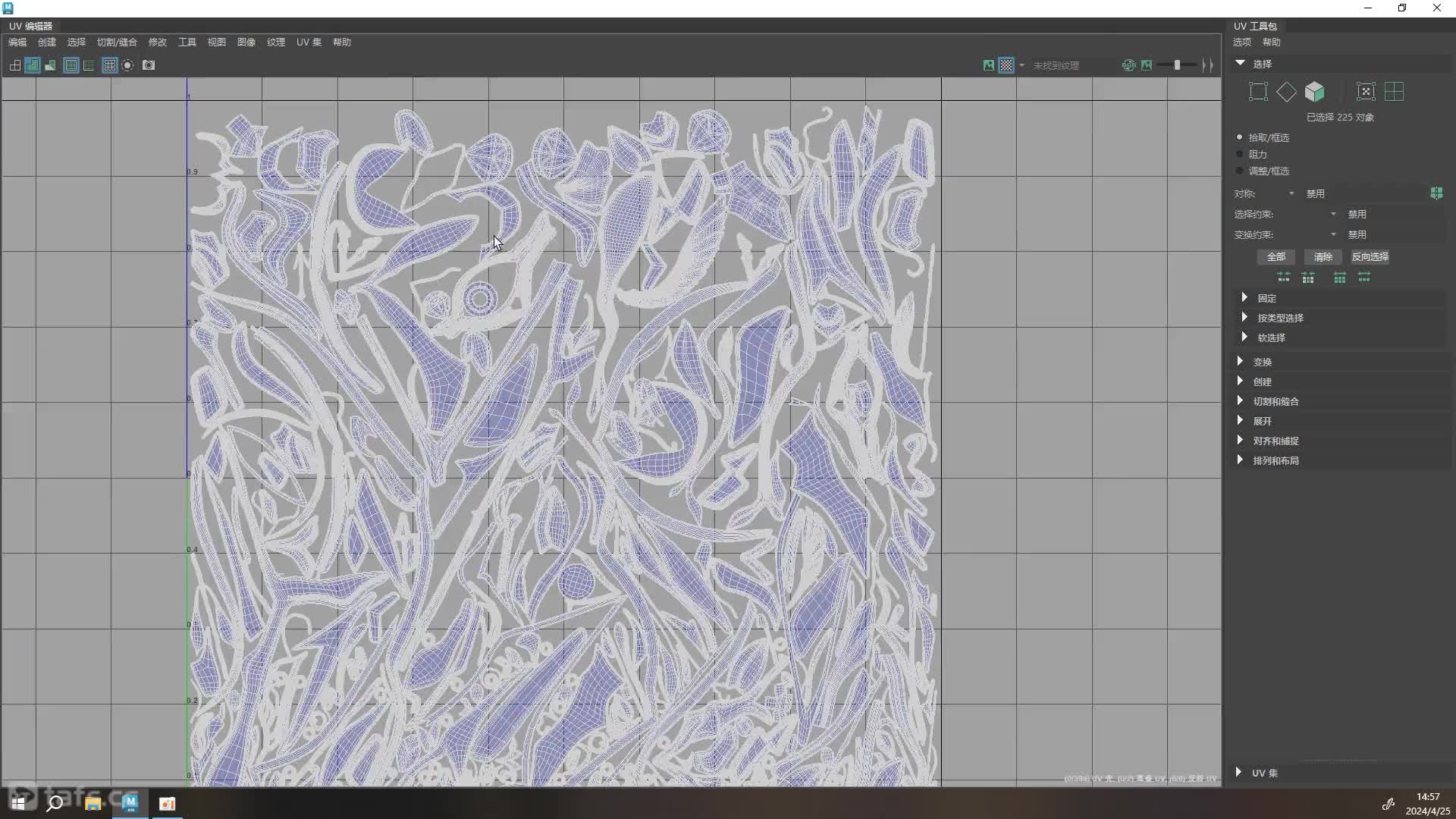Toggle the display image icon
Viewport: 1456px width, 819px height.
[x=989, y=65]
